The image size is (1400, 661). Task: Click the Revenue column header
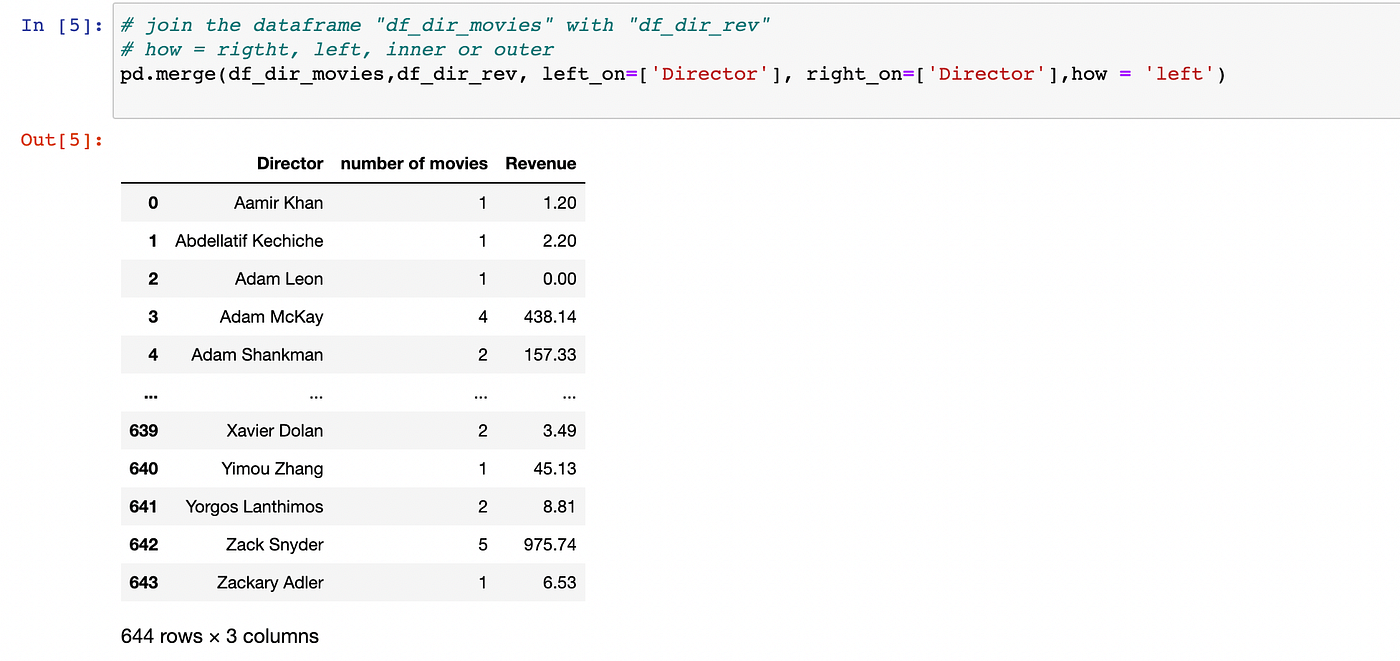click(x=540, y=163)
